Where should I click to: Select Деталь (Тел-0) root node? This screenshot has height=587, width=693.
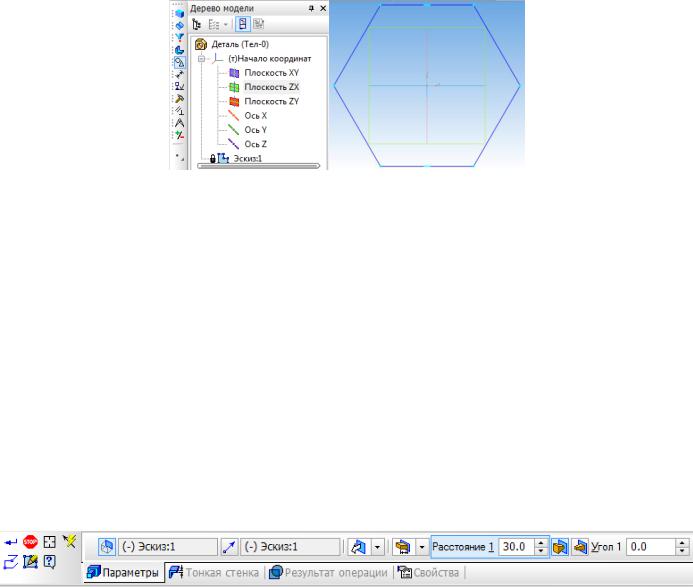click(240, 44)
